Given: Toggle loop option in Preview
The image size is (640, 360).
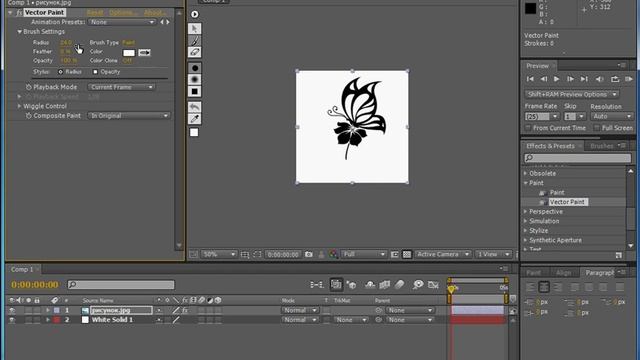Looking at the screenshot, I should [615, 79].
